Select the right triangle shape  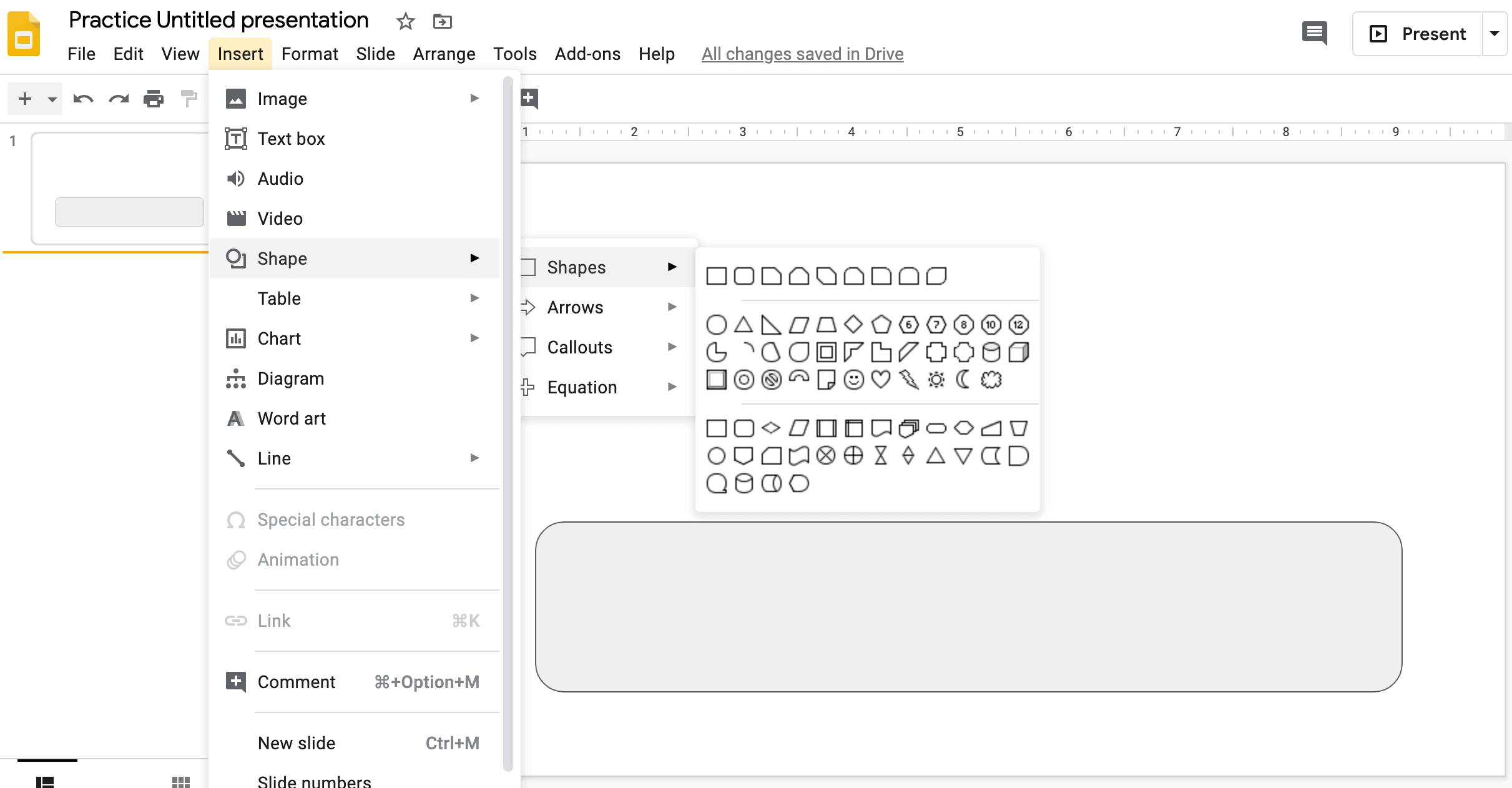[771, 325]
